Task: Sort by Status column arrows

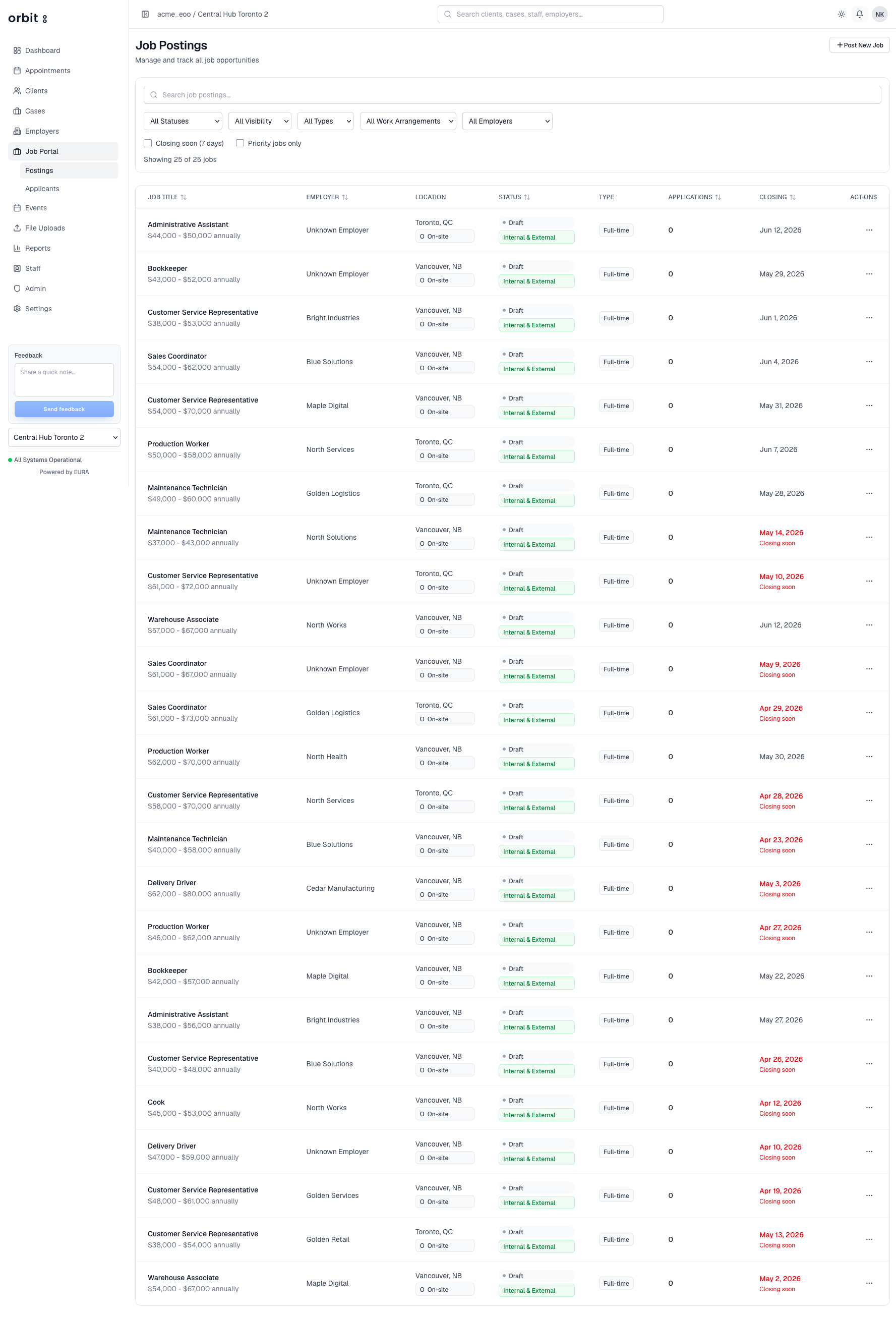Action: pyautogui.click(x=527, y=197)
